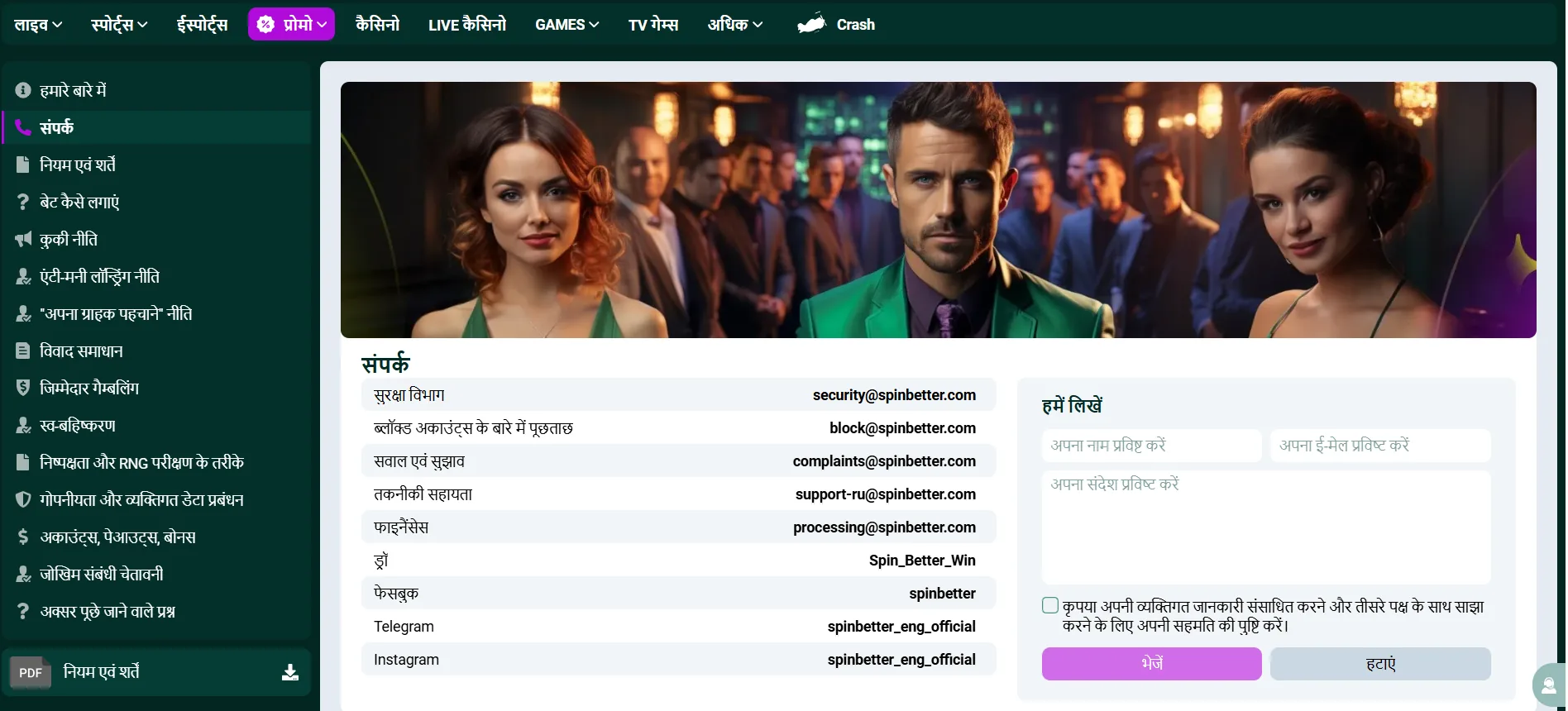Click the promo percent badge icon
Image resolution: width=1568 pixels, height=711 pixels.
point(265,25)
